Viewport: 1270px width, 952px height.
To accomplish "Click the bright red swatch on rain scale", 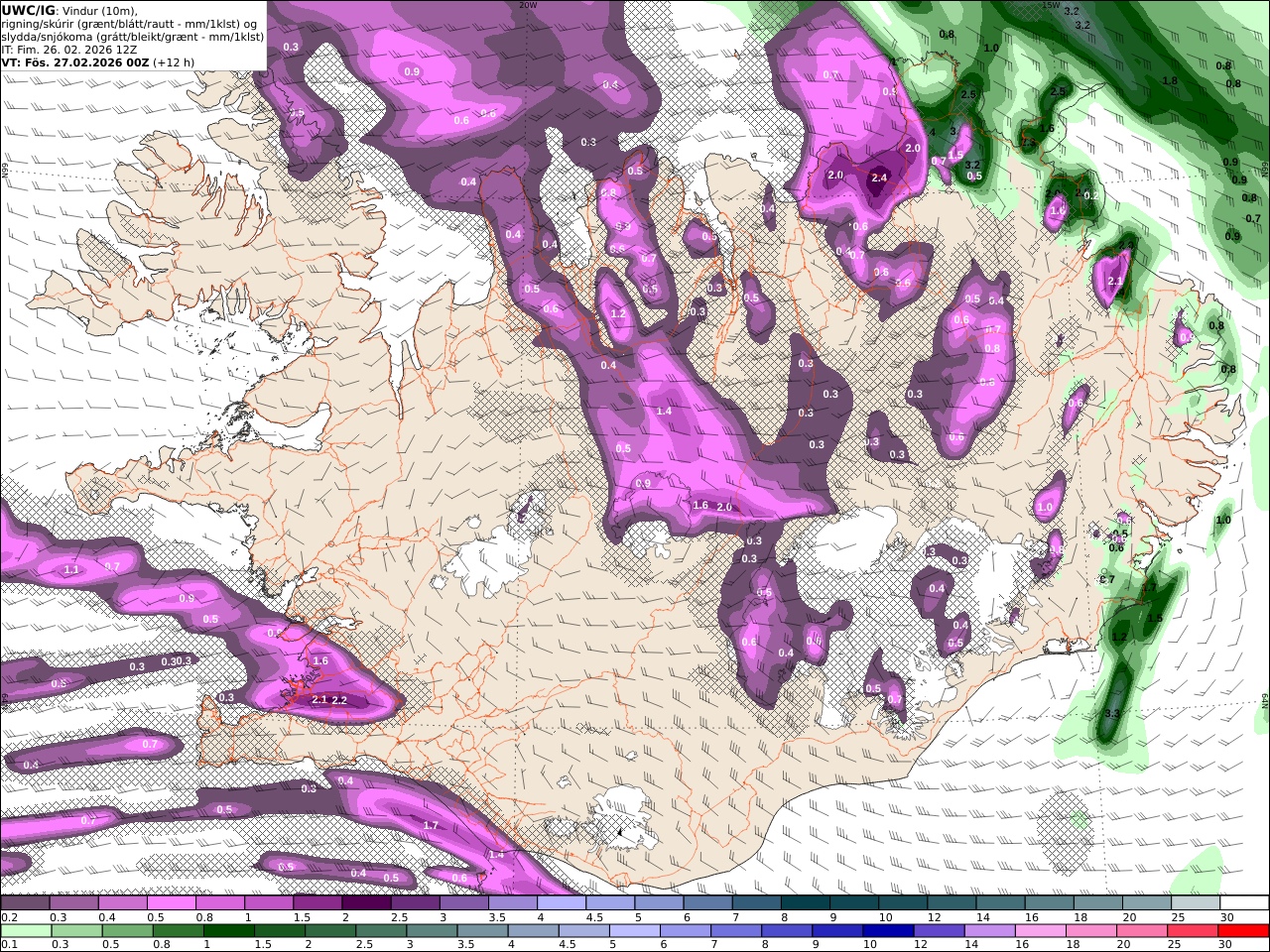I will click(1244, 931).
